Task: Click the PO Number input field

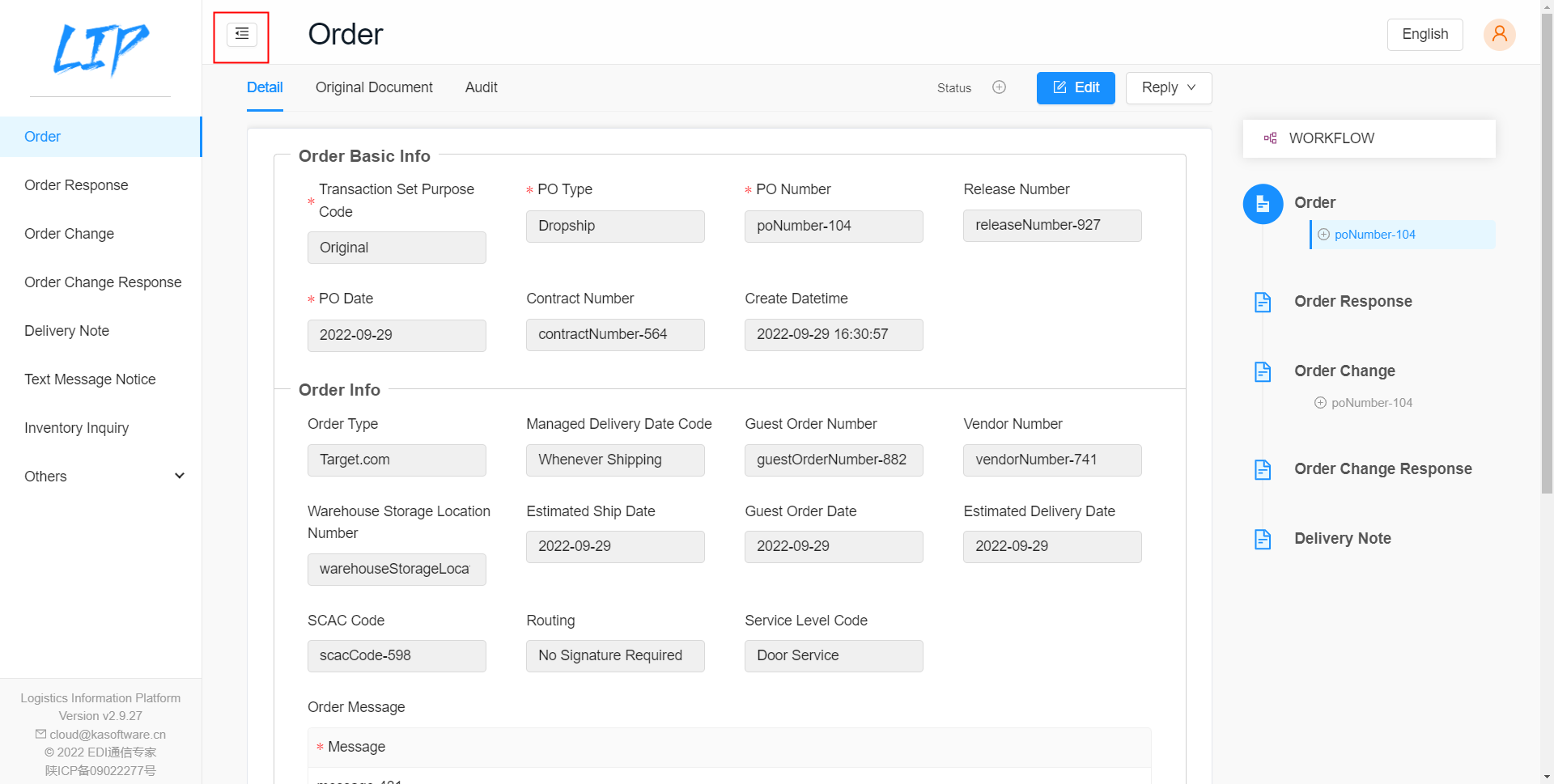Action: click(x=833, y=227)
